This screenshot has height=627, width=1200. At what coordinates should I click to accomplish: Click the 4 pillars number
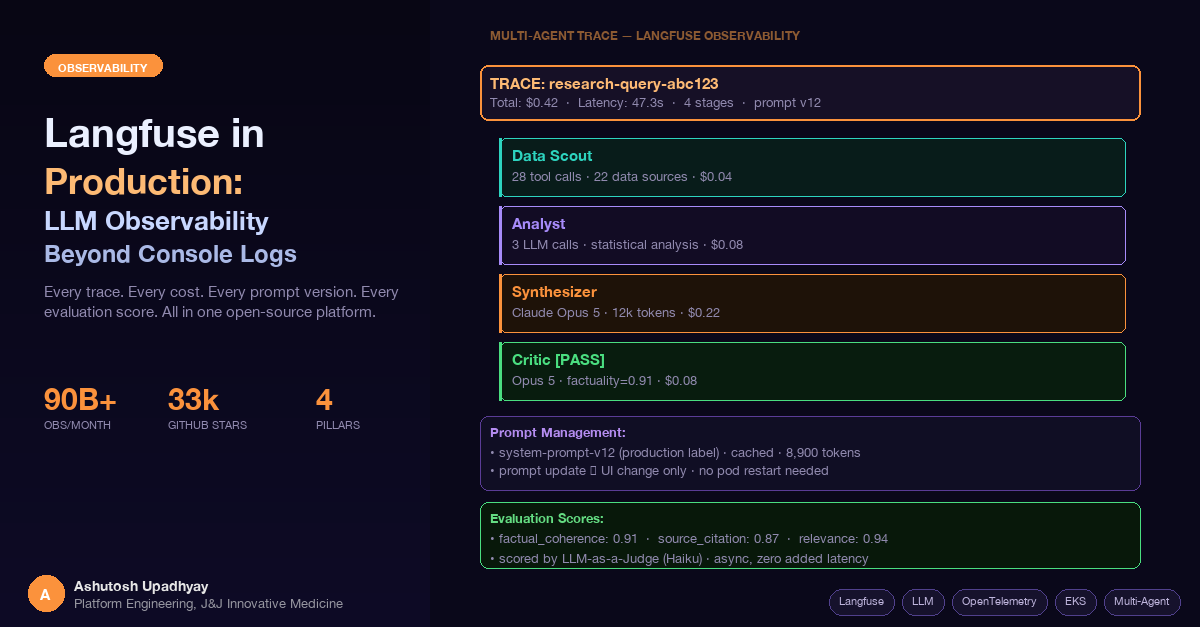pyautogui.click(x=324, y=400)
